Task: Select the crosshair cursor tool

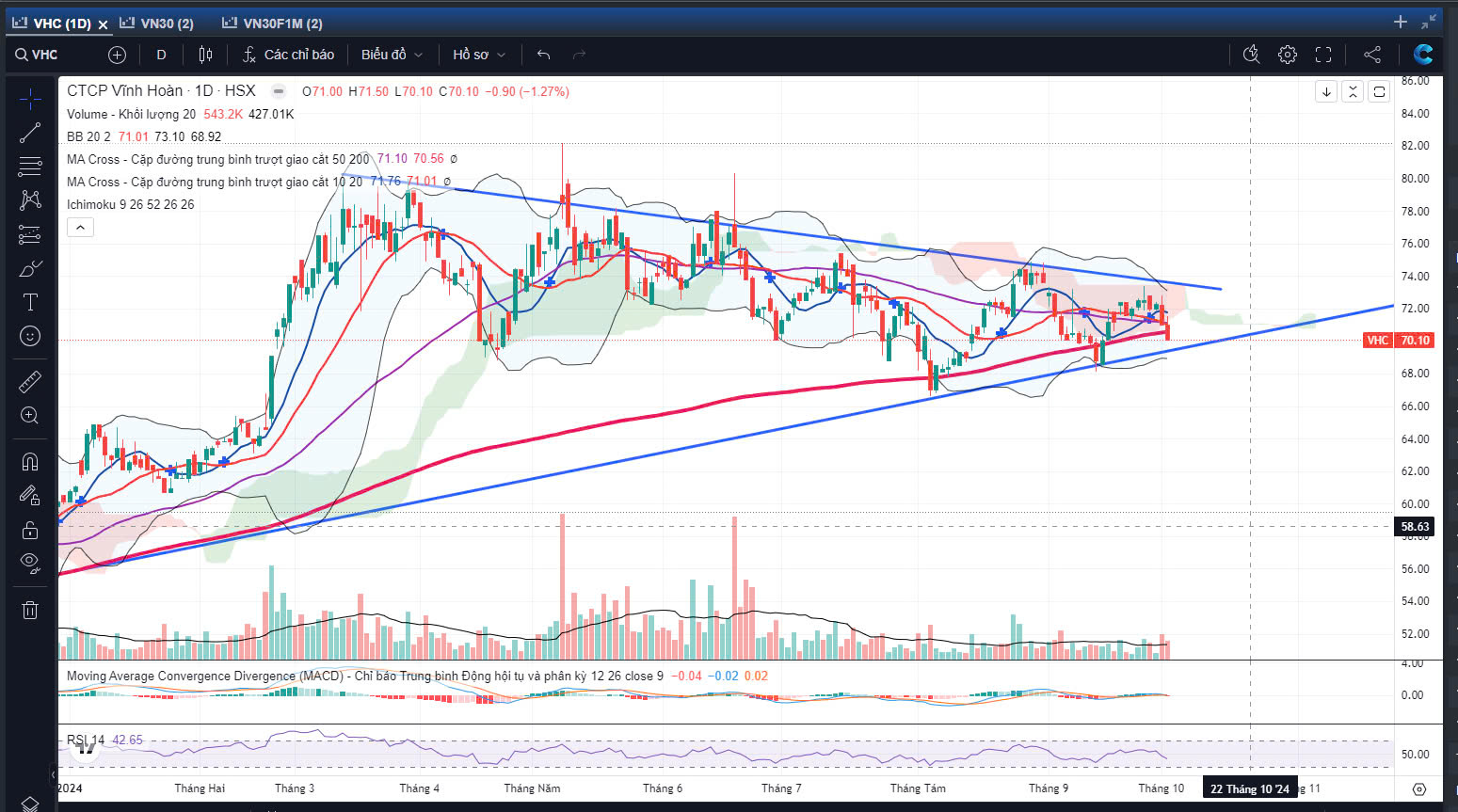Action: coord(30,99)
